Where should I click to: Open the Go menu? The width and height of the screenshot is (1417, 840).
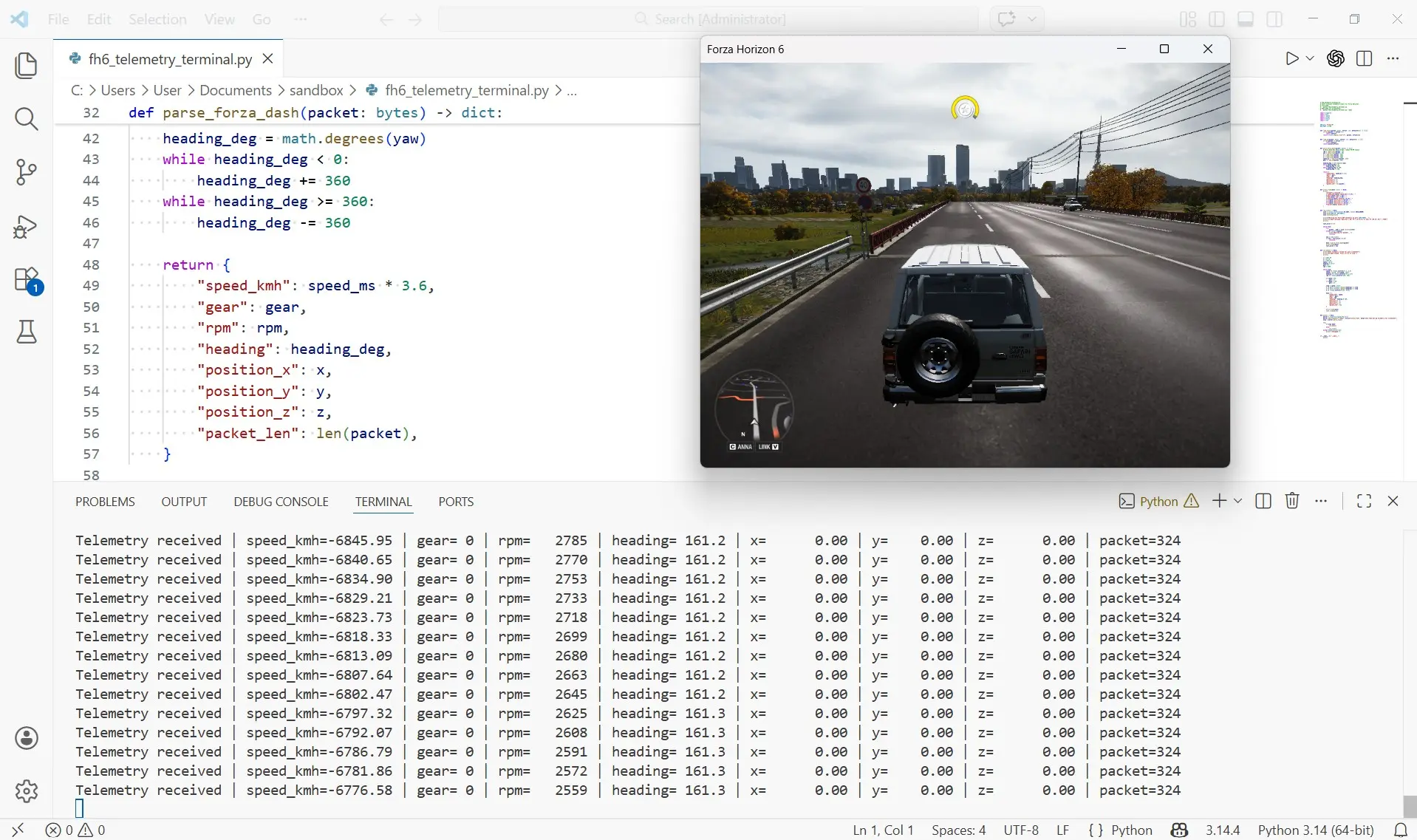(x=262, y=19)
